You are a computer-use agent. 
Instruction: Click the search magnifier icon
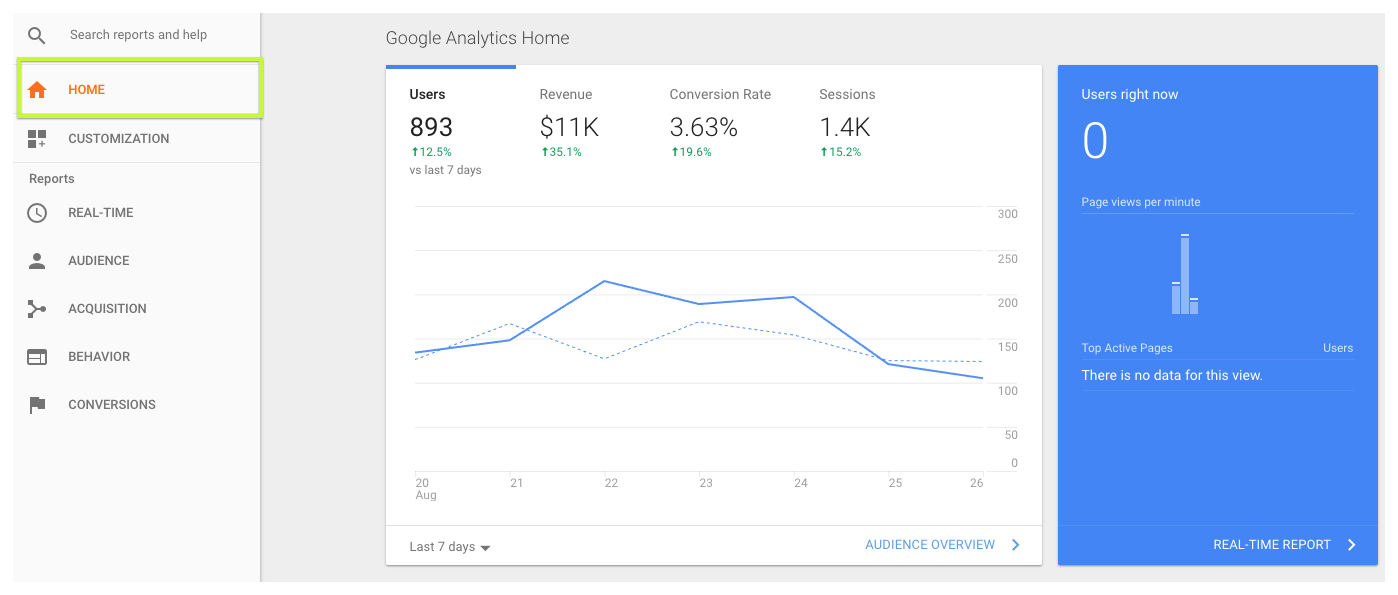coord(36,34)
